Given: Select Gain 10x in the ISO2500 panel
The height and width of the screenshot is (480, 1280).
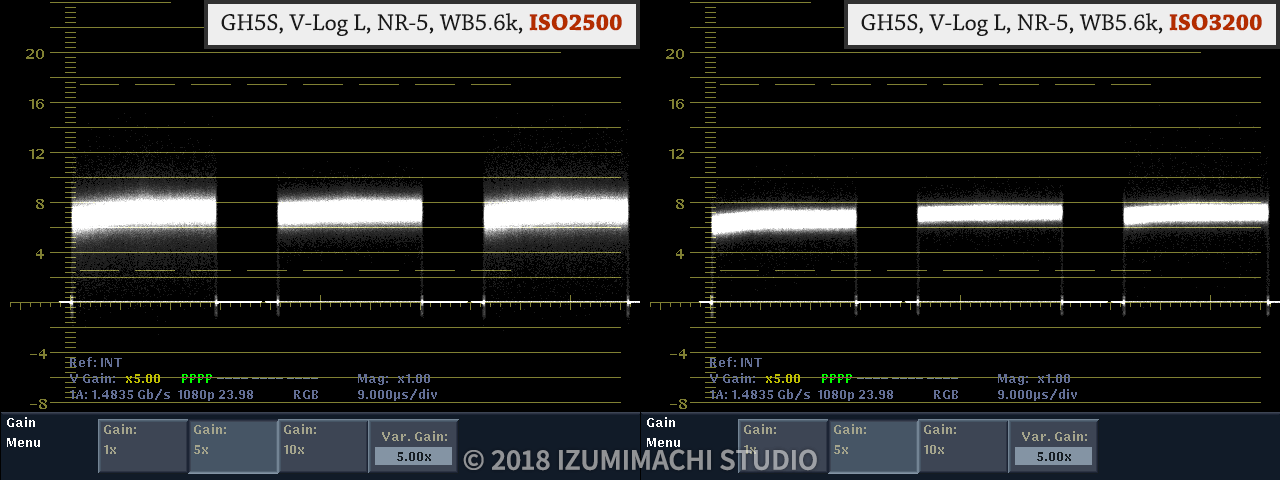Looking at the screenshot, I should (323, 446).
